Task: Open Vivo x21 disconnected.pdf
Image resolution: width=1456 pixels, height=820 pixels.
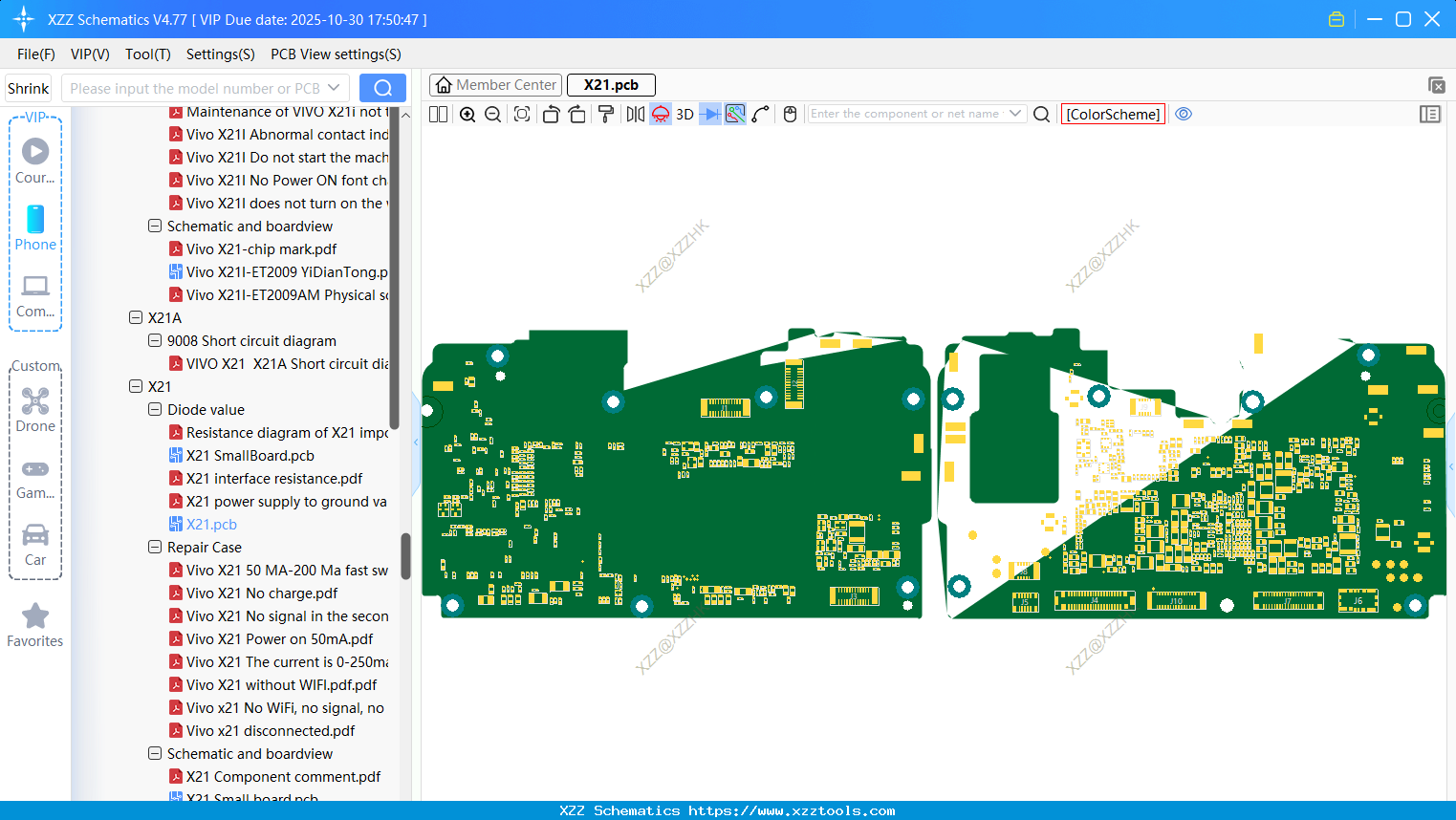Action: 271,731
